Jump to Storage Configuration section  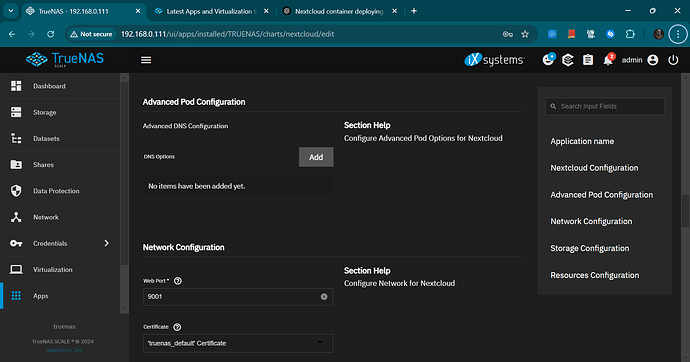coord(590,249)
